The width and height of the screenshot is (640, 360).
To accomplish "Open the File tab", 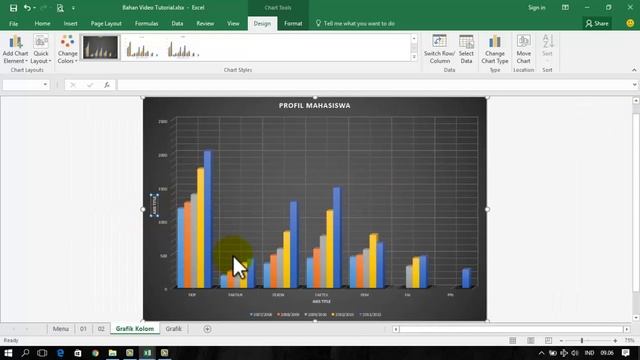I will tap(13, 24).
